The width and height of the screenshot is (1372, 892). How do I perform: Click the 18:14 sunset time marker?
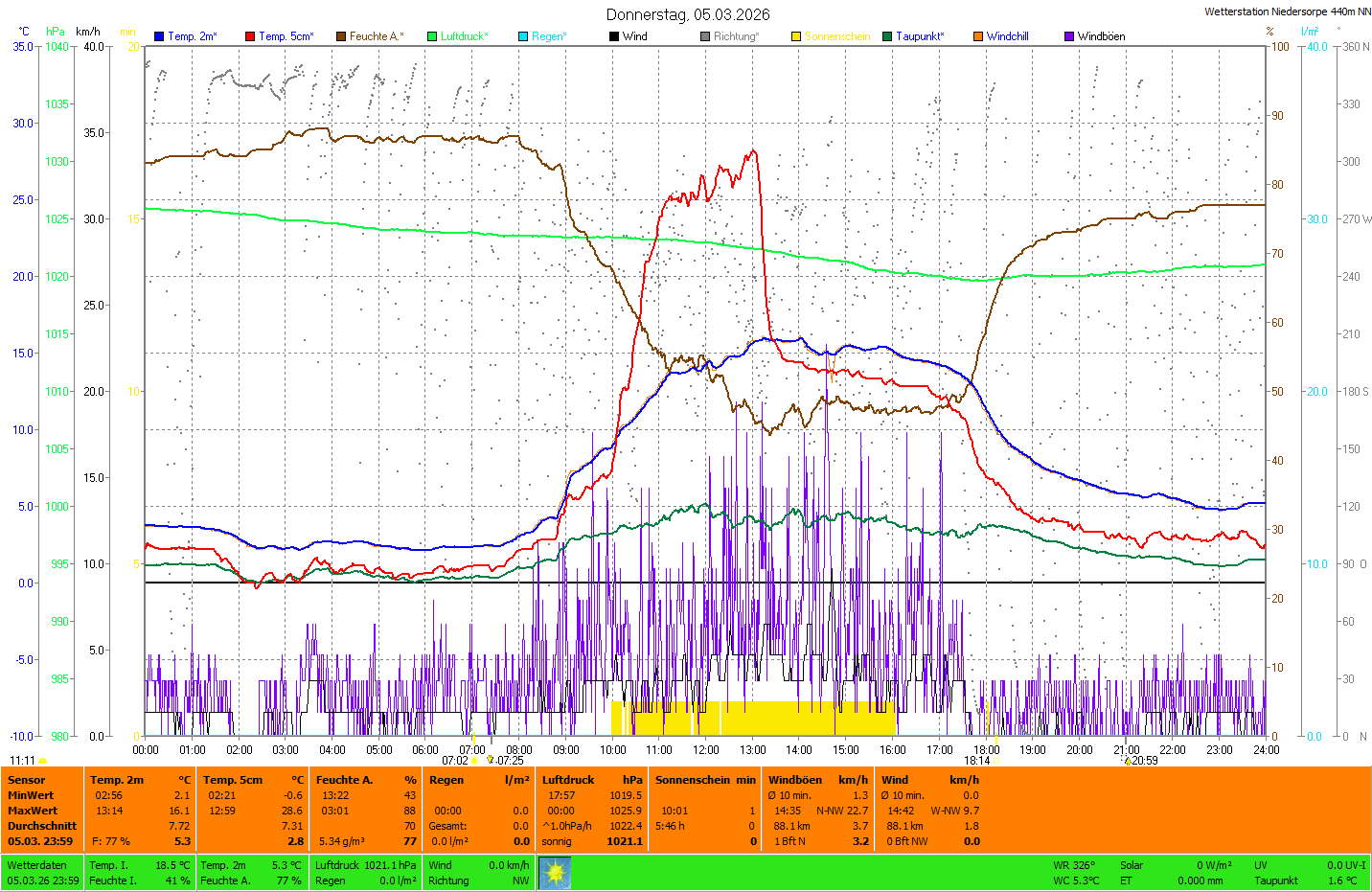coord(976,761)
